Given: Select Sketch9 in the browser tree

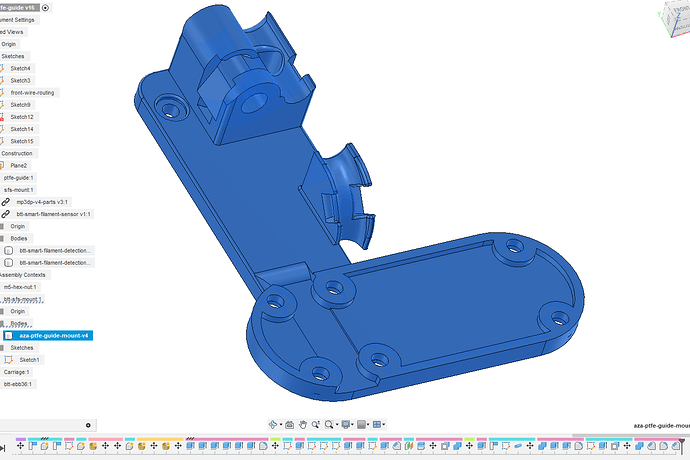Looking at the screenshot, I should pyautogui.click(x=21, y=105).
